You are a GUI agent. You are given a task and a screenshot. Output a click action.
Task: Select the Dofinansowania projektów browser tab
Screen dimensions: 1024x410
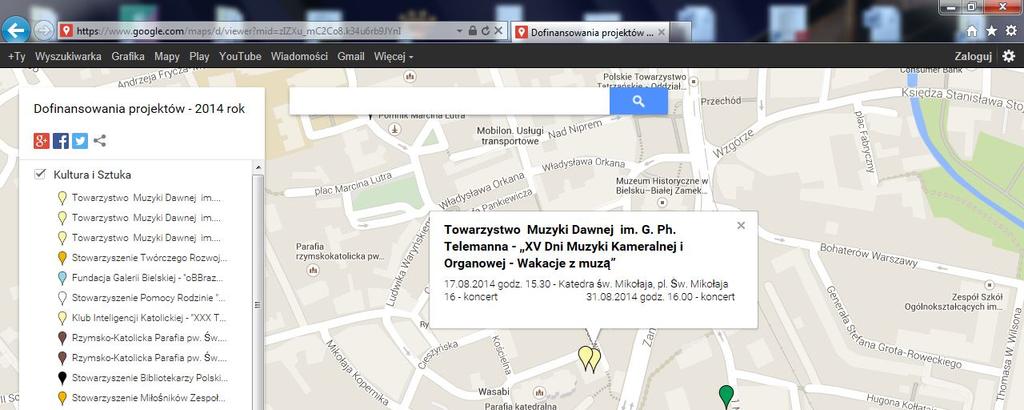[591, 32]
